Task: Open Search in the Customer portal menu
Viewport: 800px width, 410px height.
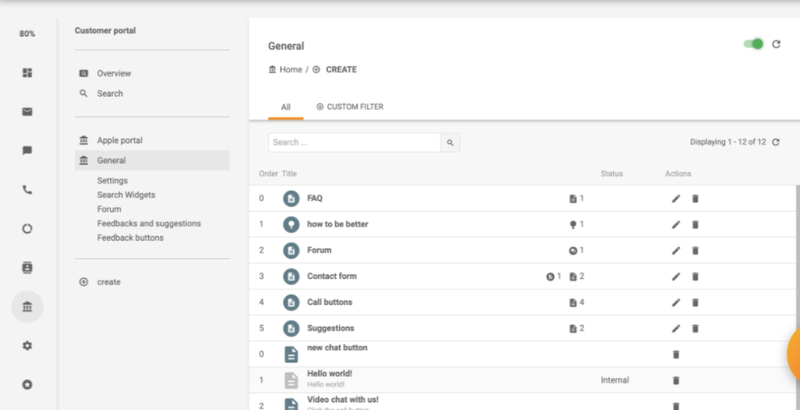Action: (110, 94)
